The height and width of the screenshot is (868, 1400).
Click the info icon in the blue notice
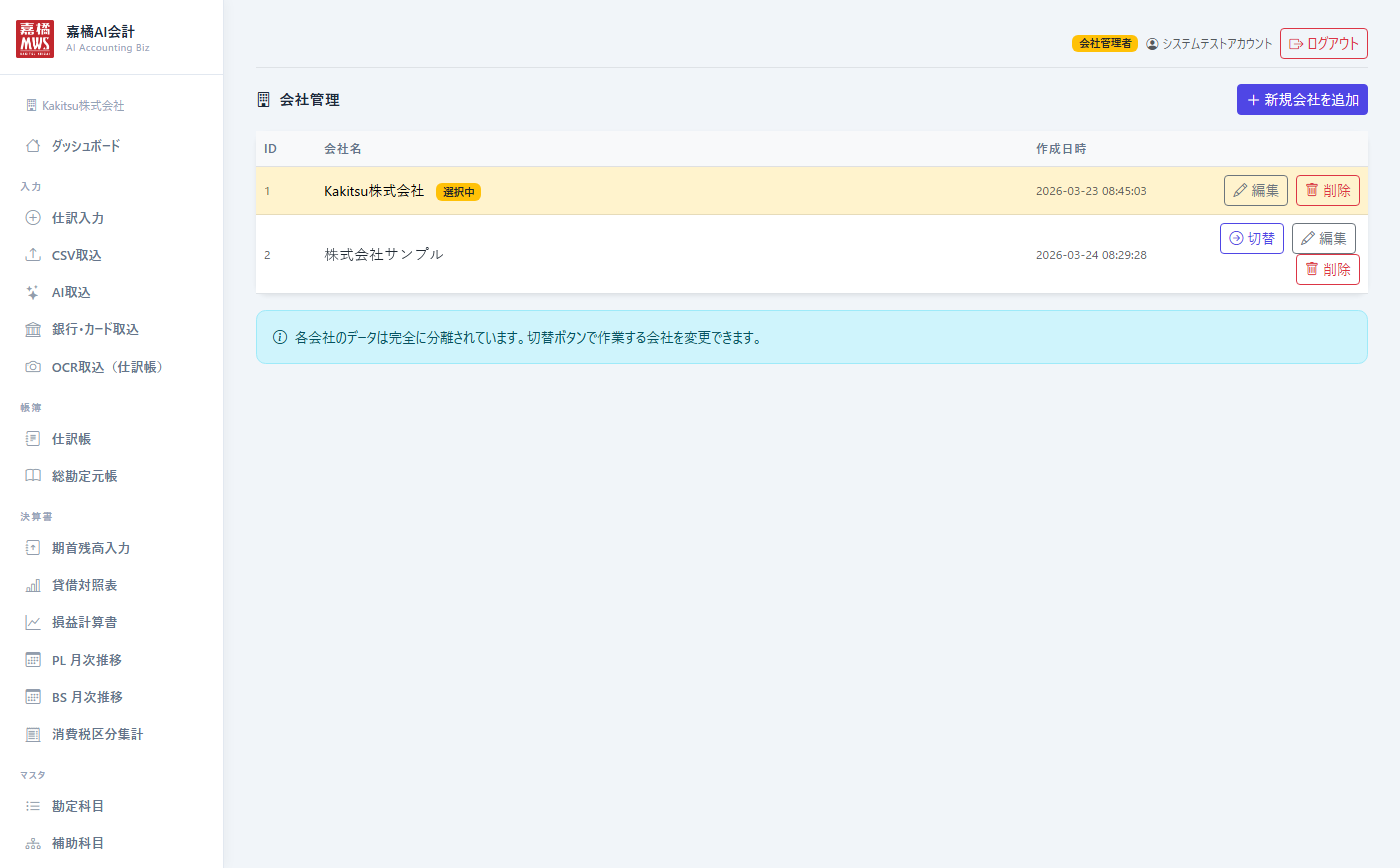tap(280, 337)
